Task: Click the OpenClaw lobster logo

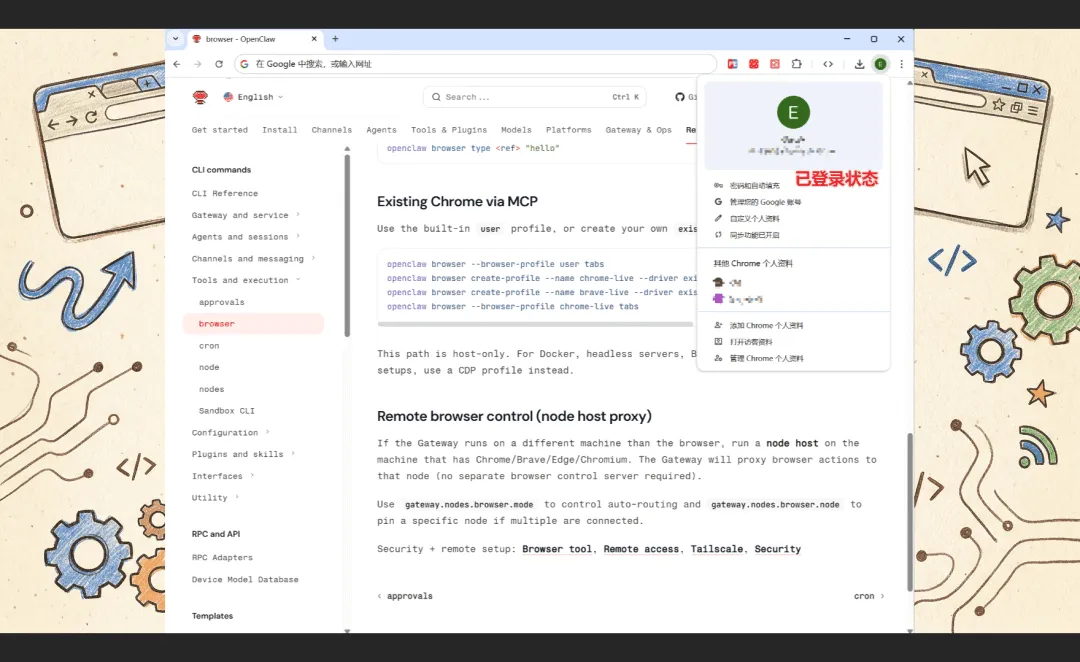Action: (x=200, y=97)
